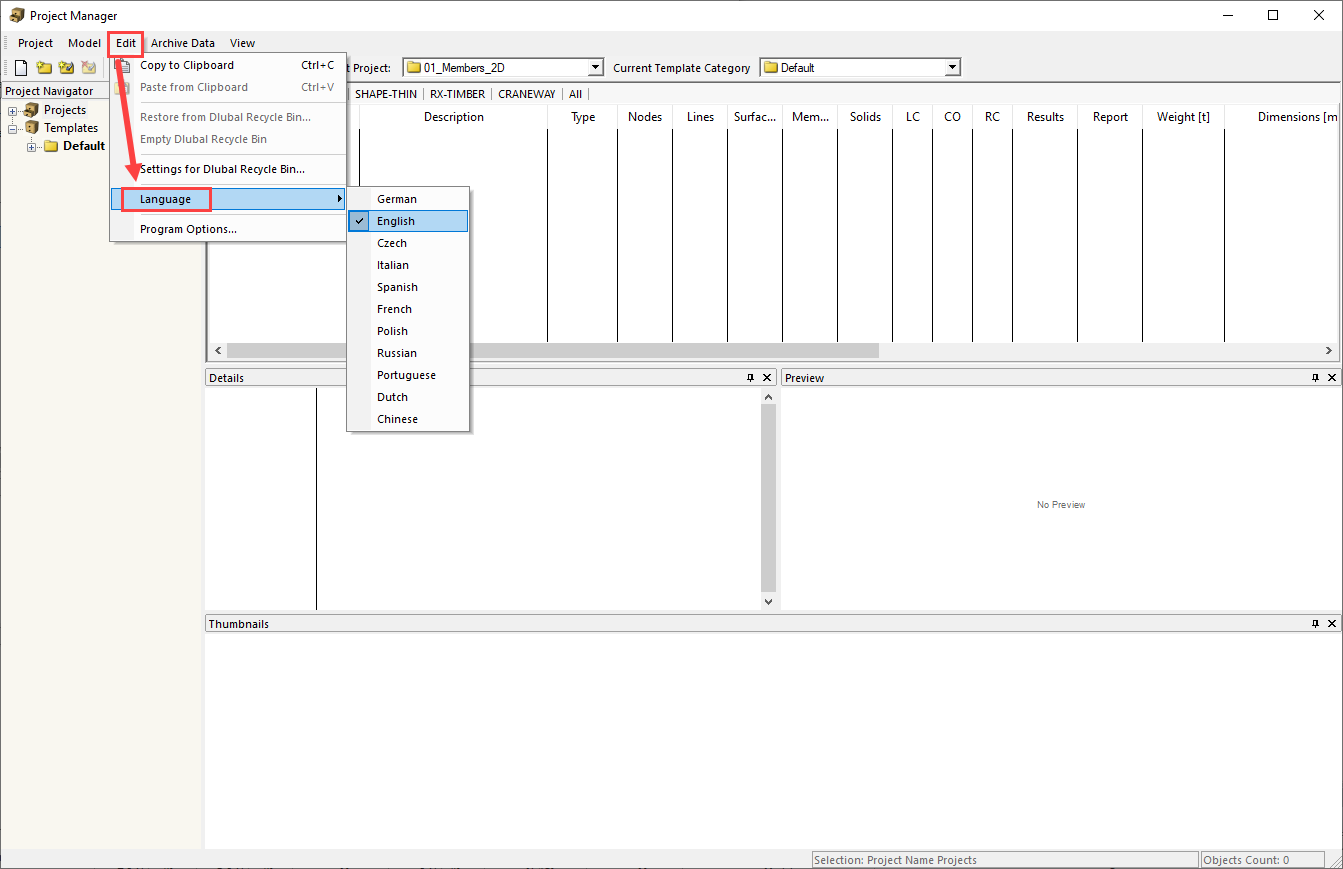Open the Current Template Category dropdown
The image size is (1343, 869).
(x=952, y=68)
